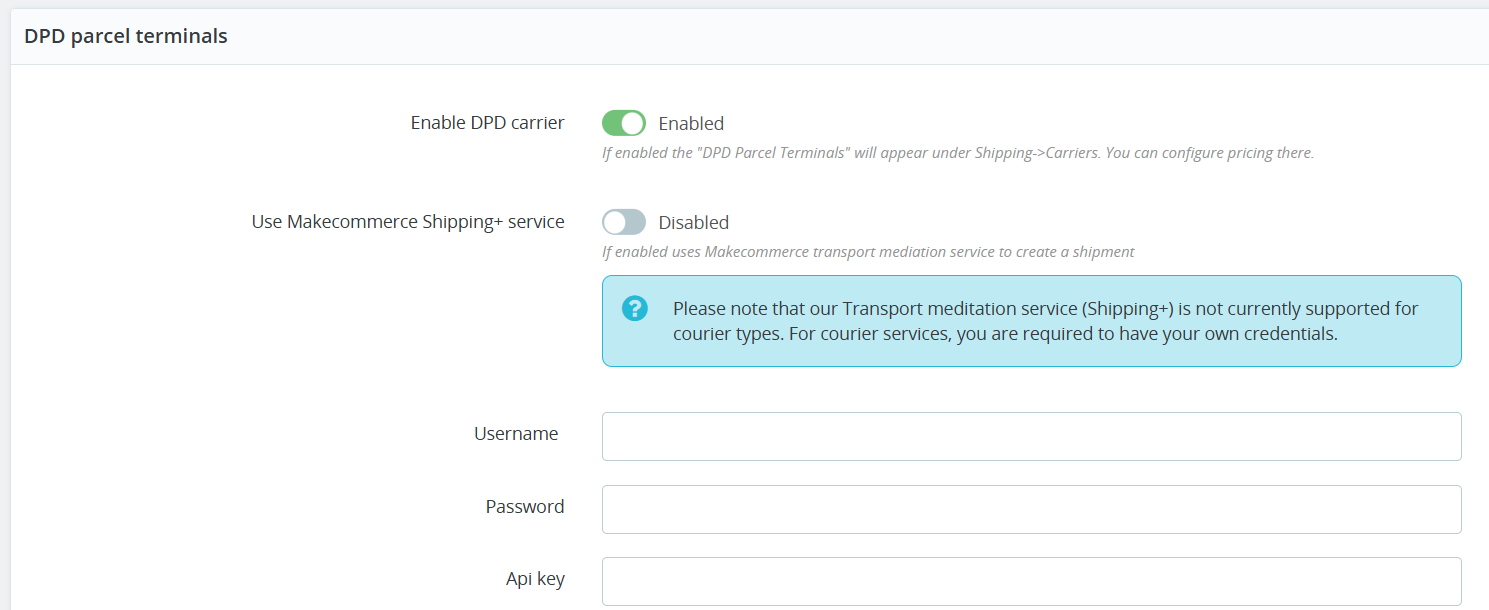Click the question mark info icon

click(635, 308)
